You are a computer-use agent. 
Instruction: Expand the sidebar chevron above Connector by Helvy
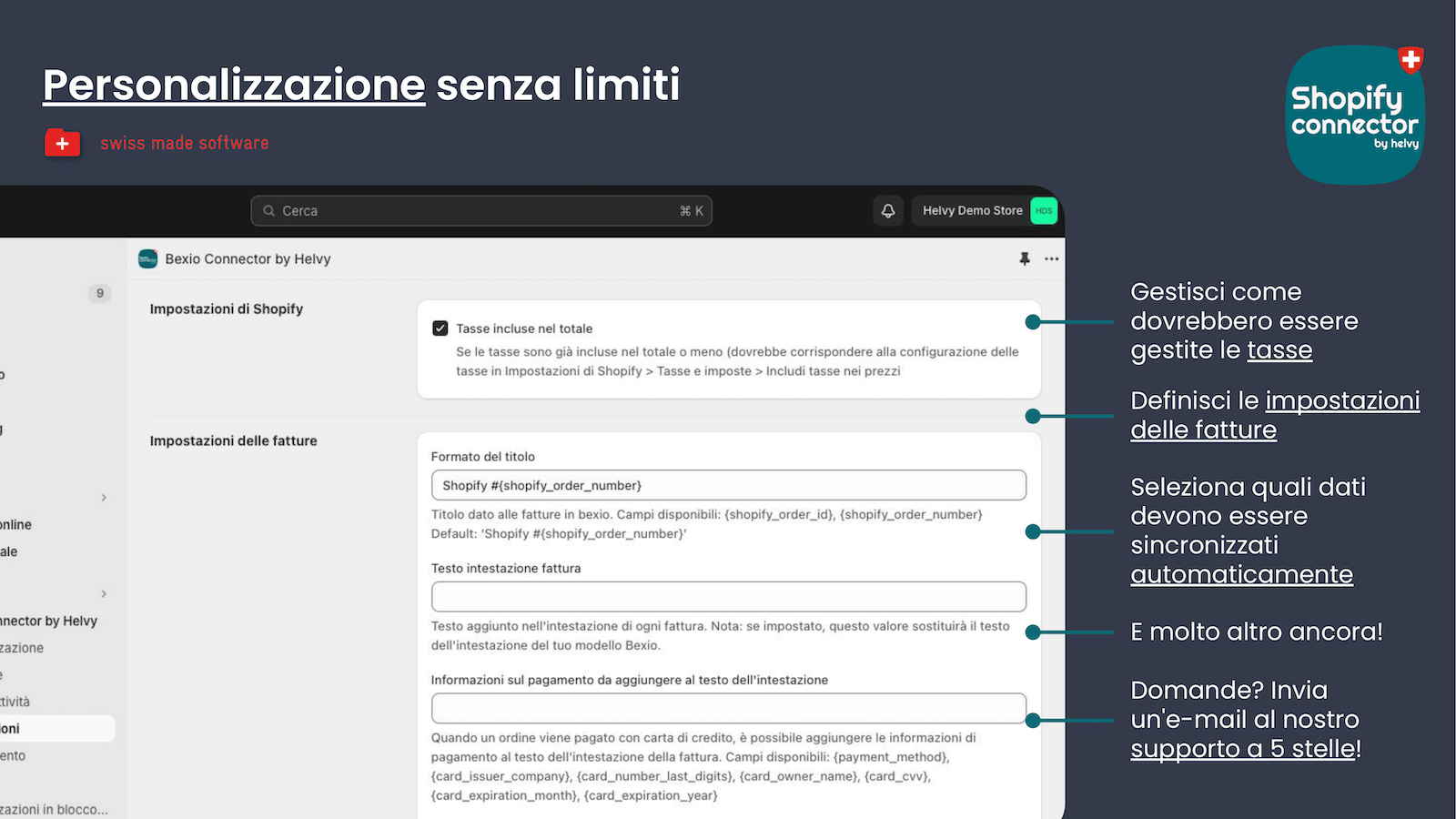[104, 594]
